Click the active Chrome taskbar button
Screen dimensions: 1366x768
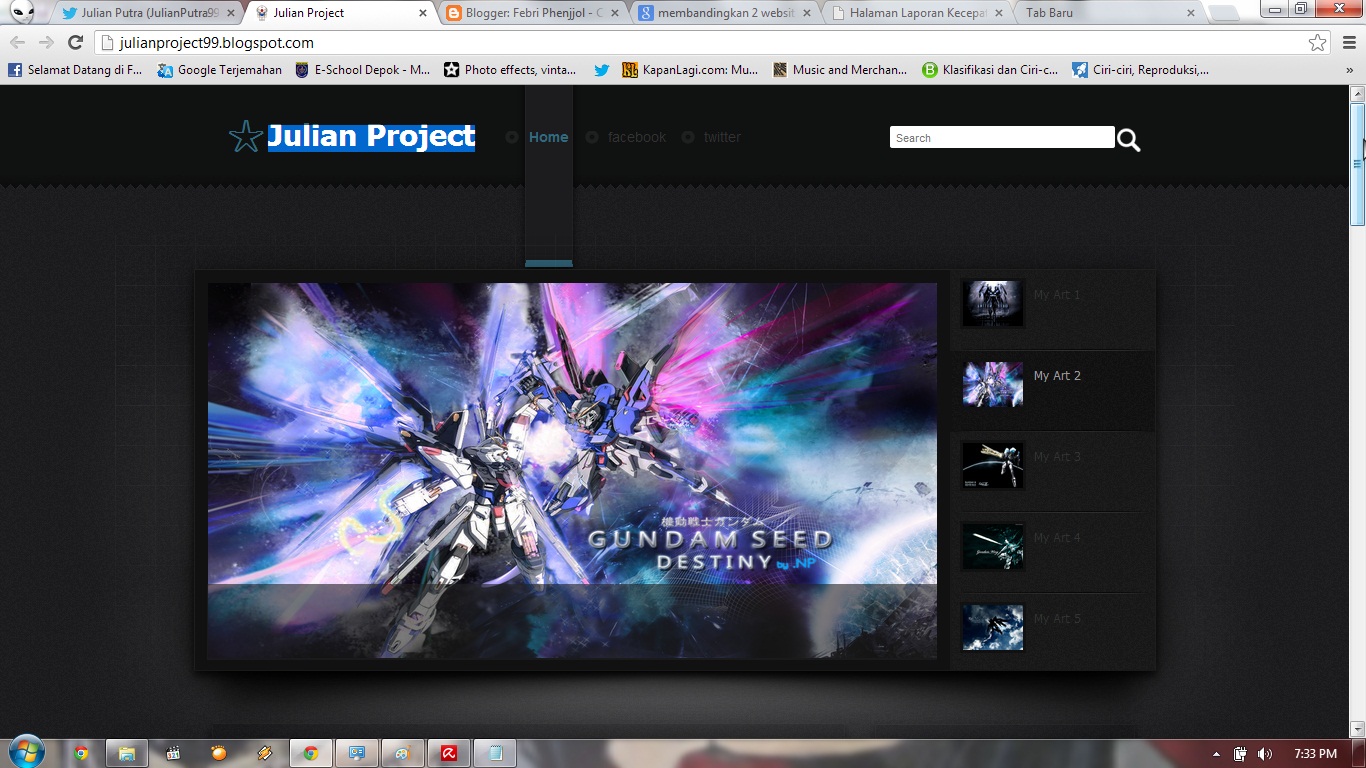pos(311,753)
